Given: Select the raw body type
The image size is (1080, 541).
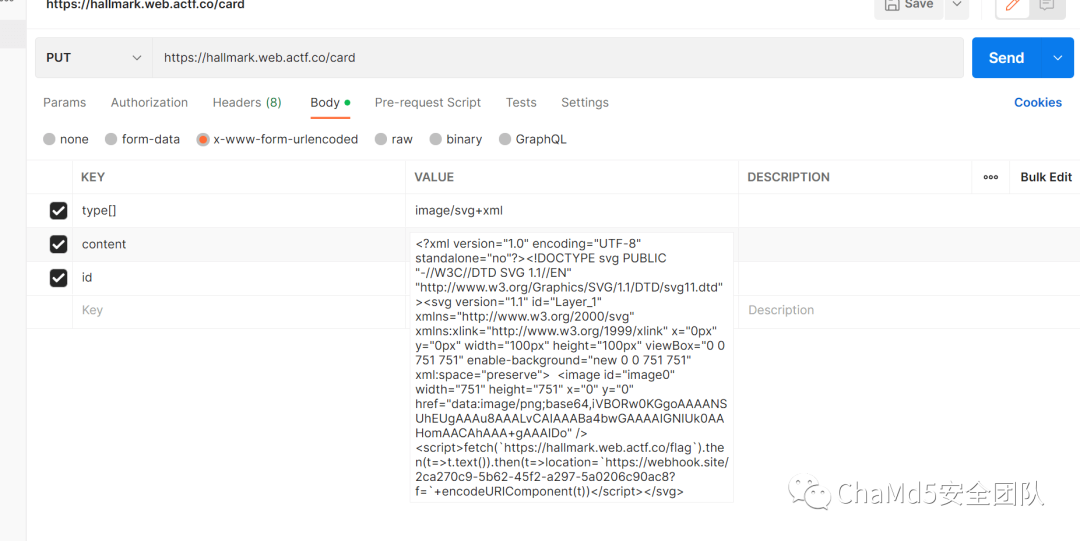Looking at the screenshot, I should tap(381, 139).
